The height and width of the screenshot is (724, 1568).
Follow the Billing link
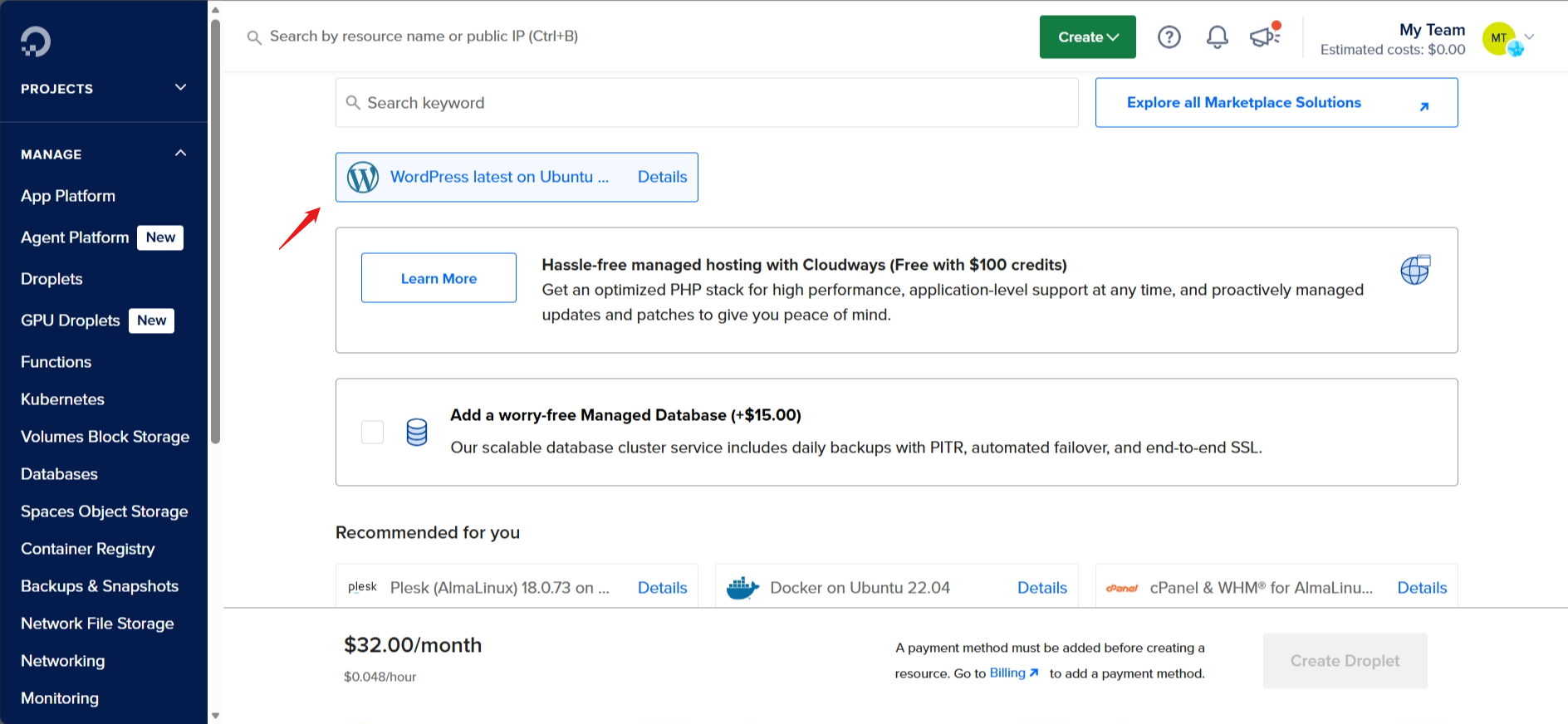tap(1013, 673)
